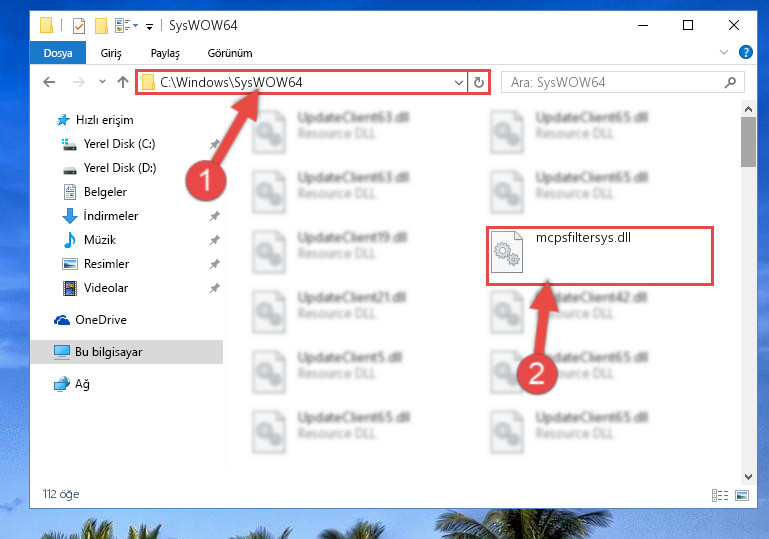Image resolution: width=769 pixels, height=539 pixels.
Task: Click the pin icon beside Müzik
Action: [x=214, y=240]
